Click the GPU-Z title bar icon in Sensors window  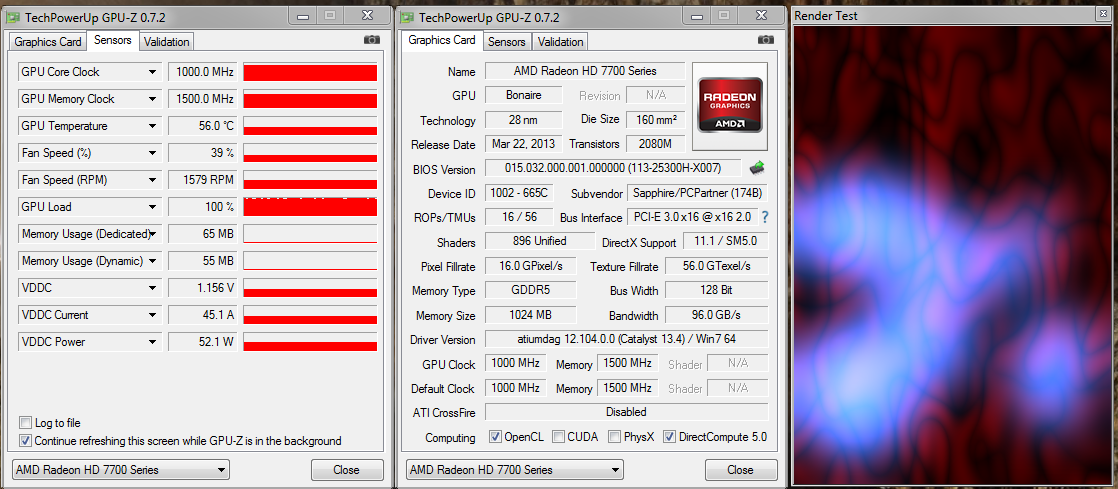click(x=13, y=17)
